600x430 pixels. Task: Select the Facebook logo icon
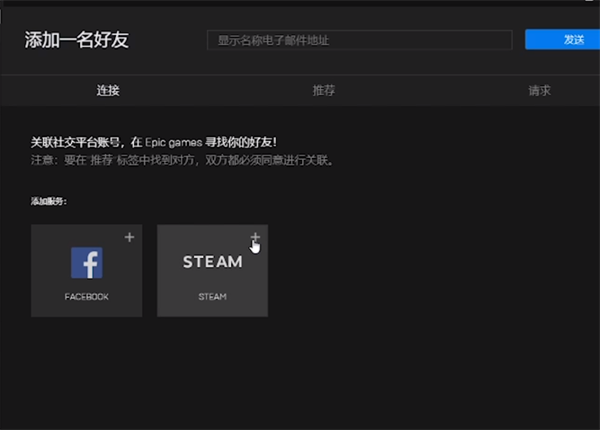87,263
